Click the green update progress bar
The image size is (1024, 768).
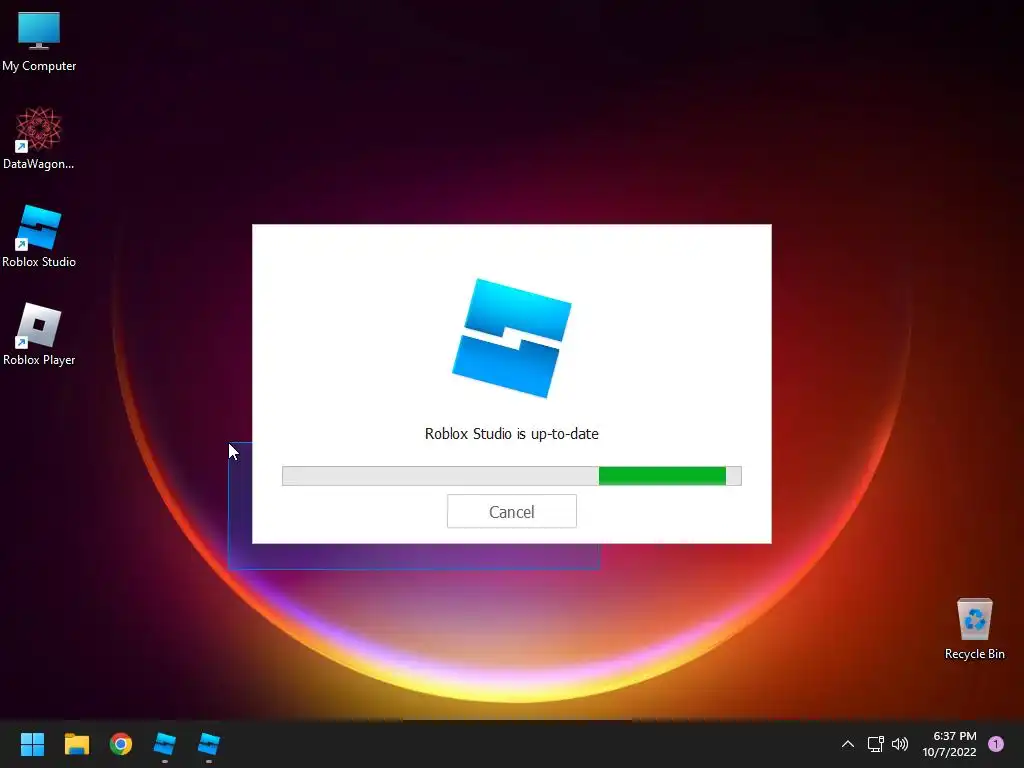(x=511, y=476)
